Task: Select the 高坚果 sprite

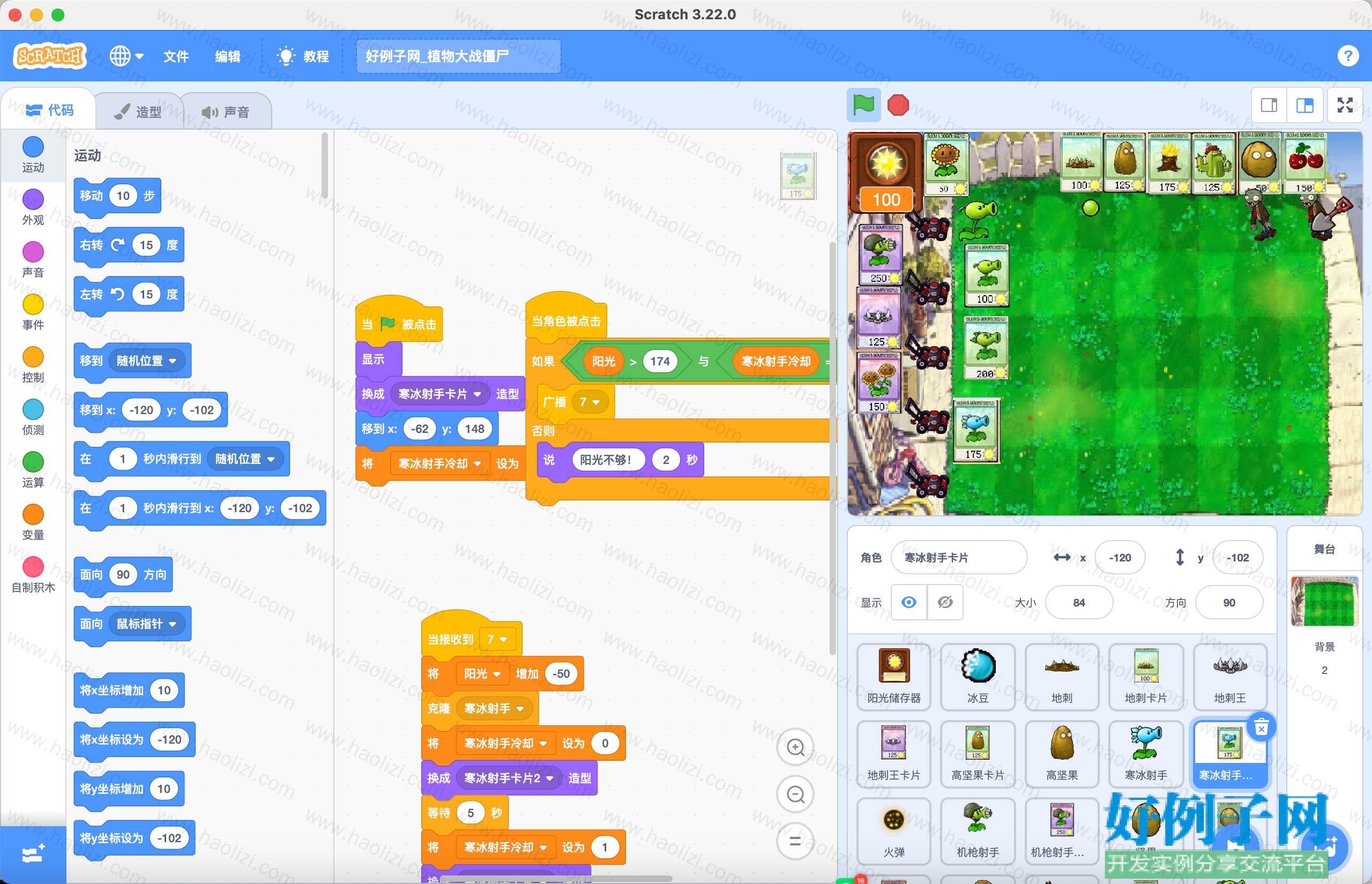Action: (1062, 754)
